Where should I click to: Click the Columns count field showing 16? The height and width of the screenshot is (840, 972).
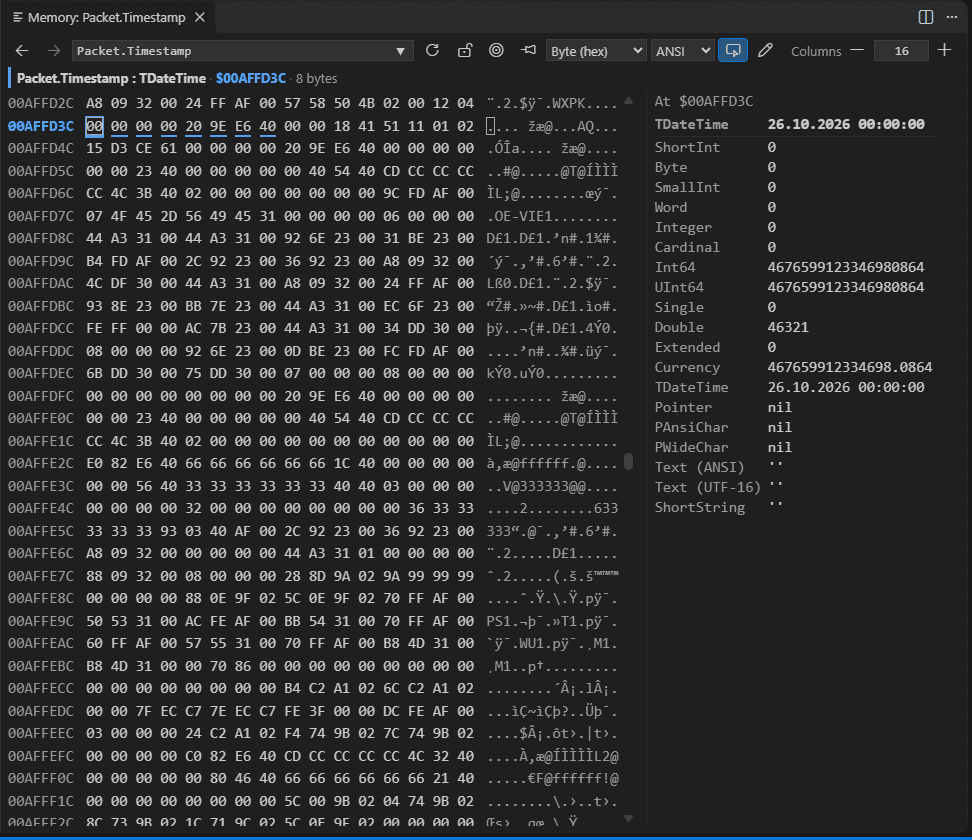[x=901, y=51]
